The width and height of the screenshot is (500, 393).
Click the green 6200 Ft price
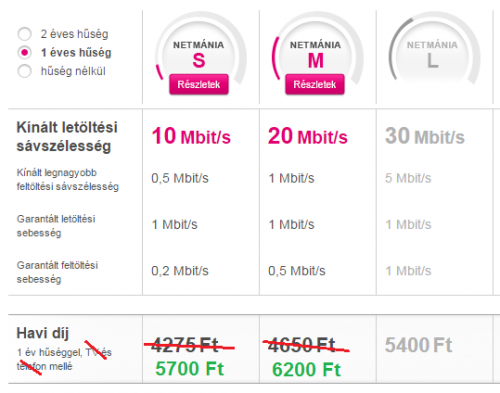[x=306, y=369]
